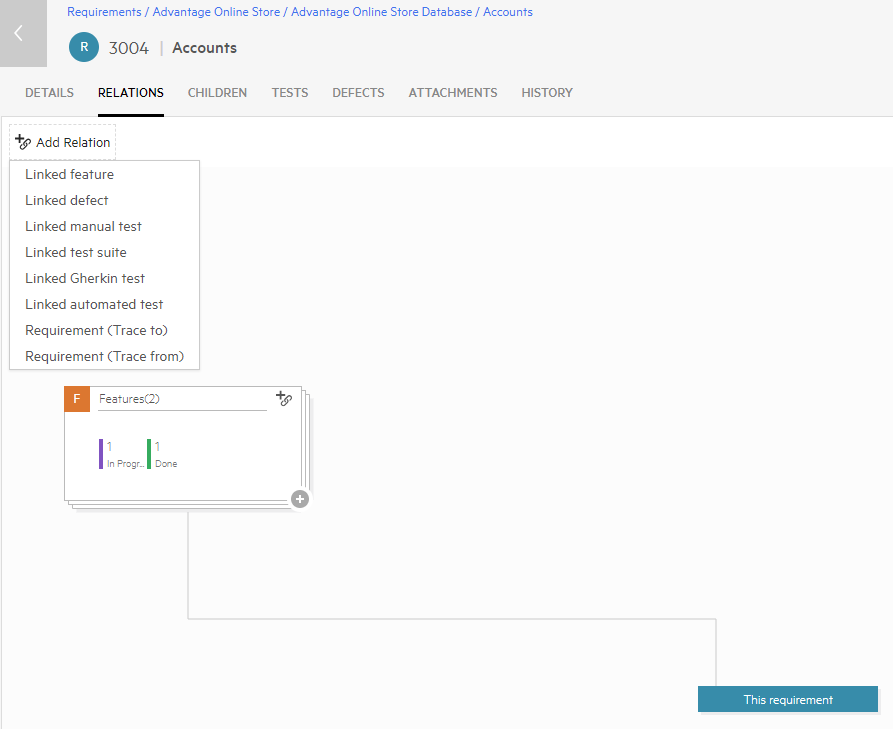Click the link icon on Features card
The image size is (893, 729).
(x=284, y=398)
